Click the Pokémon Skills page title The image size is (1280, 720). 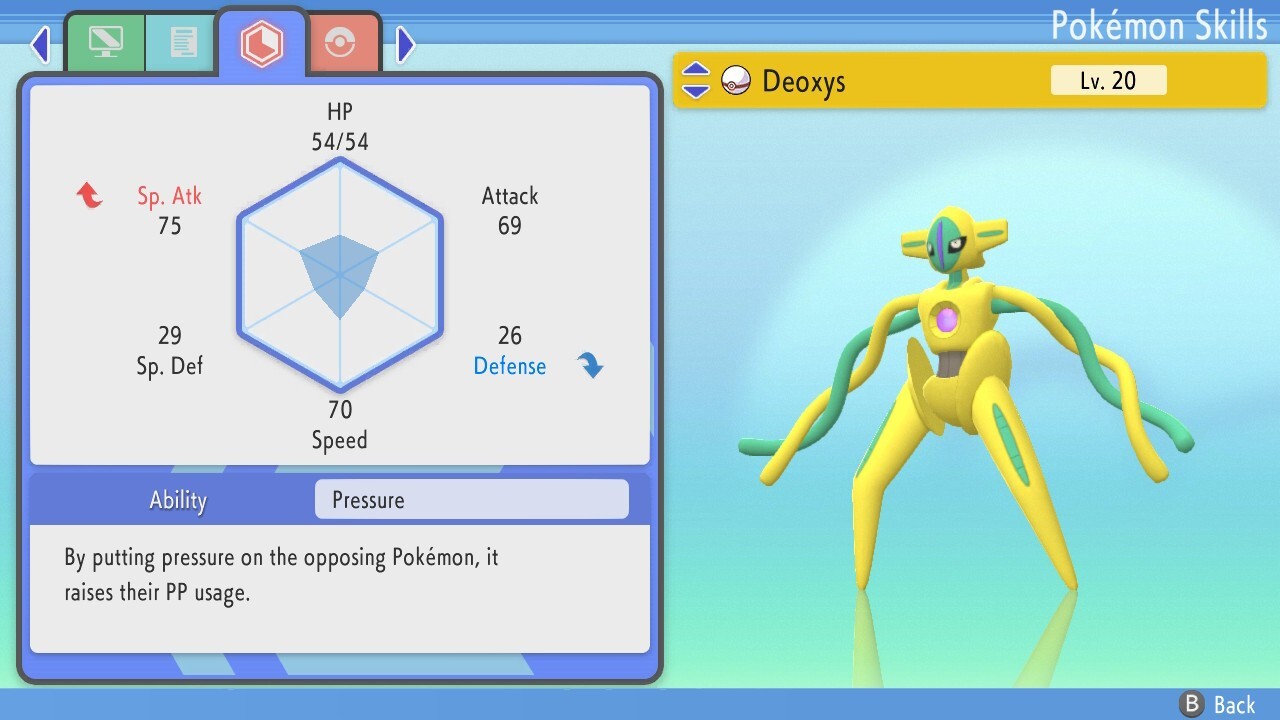point(1159,26)
